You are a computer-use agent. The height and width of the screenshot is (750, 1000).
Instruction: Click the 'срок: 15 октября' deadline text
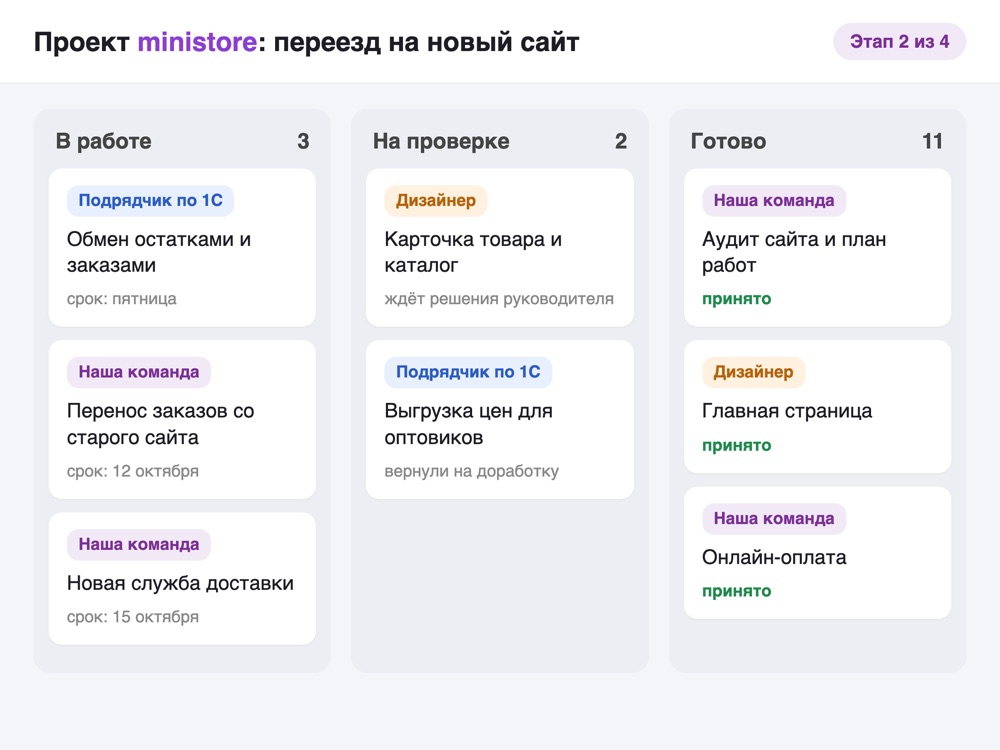click(133, 617)
